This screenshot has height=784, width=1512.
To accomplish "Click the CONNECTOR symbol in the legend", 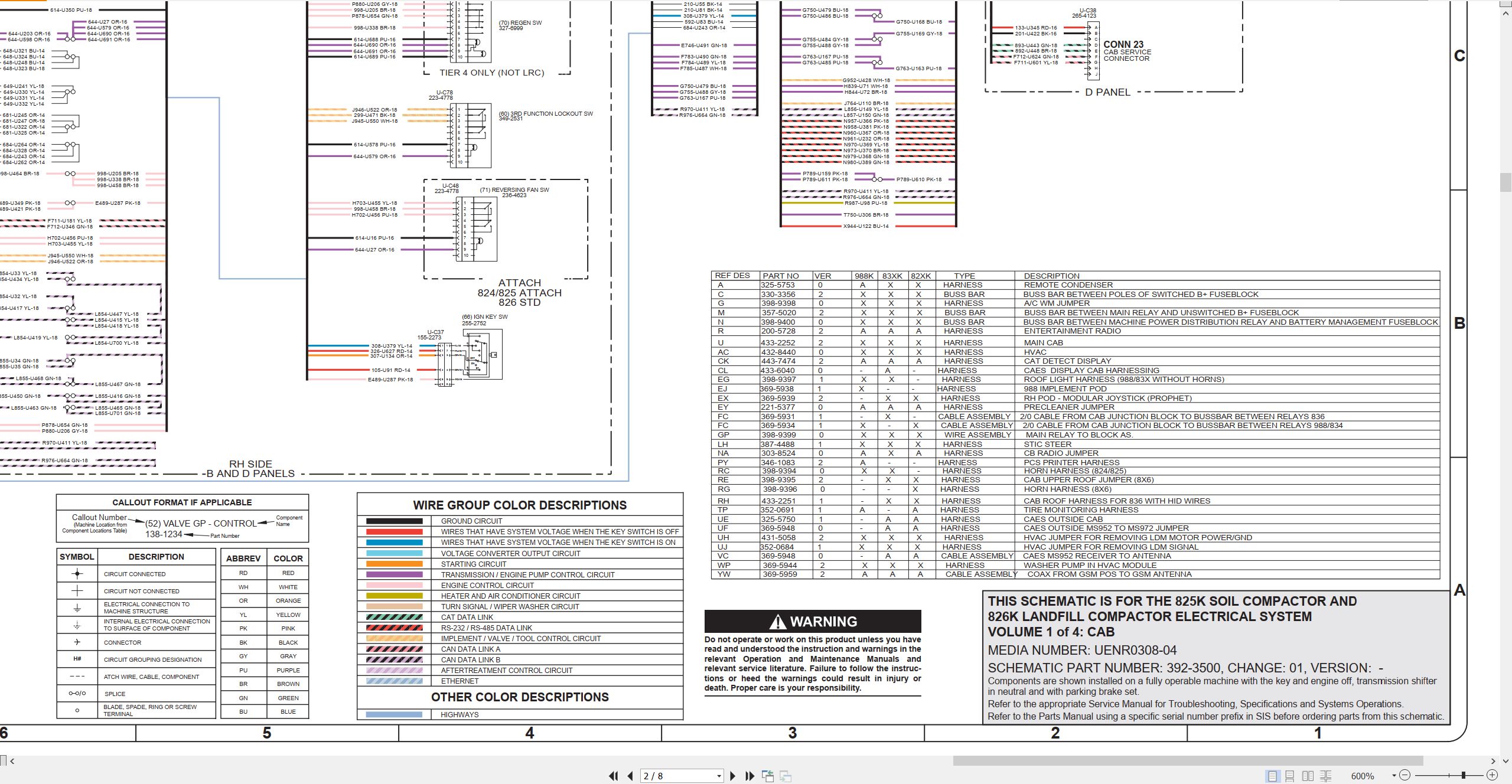I will pyautogui.click(x=77, y=642).
